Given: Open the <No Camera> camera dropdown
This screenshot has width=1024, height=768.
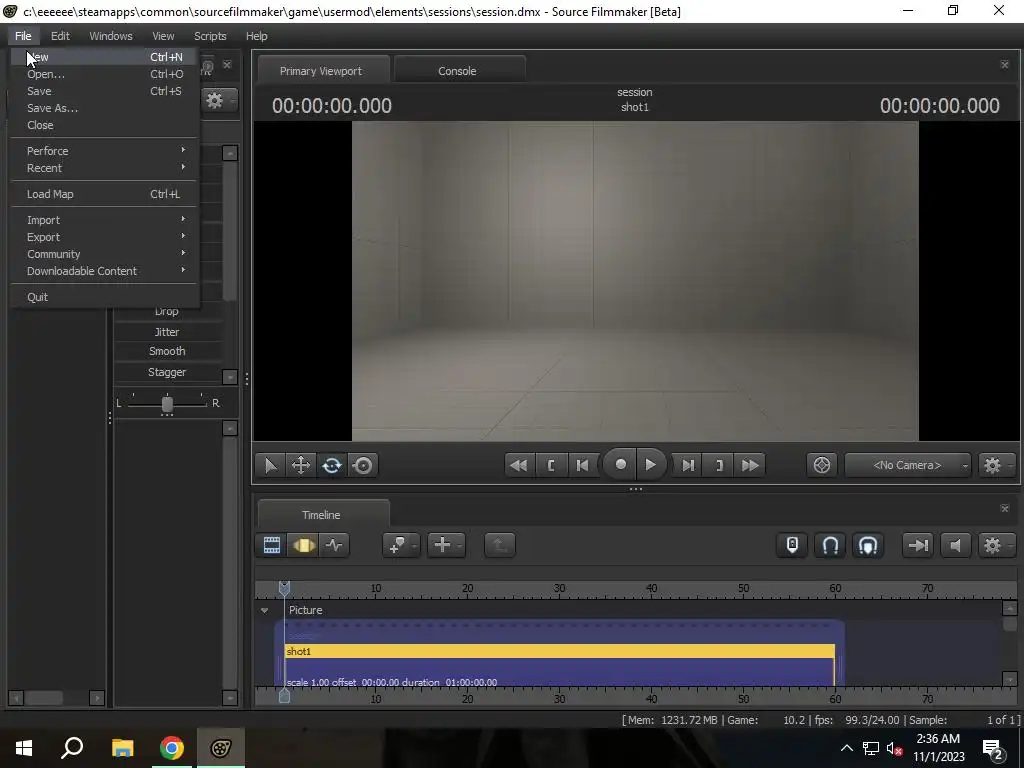Looking at the screenshot, I should click(x=907, y=466).
